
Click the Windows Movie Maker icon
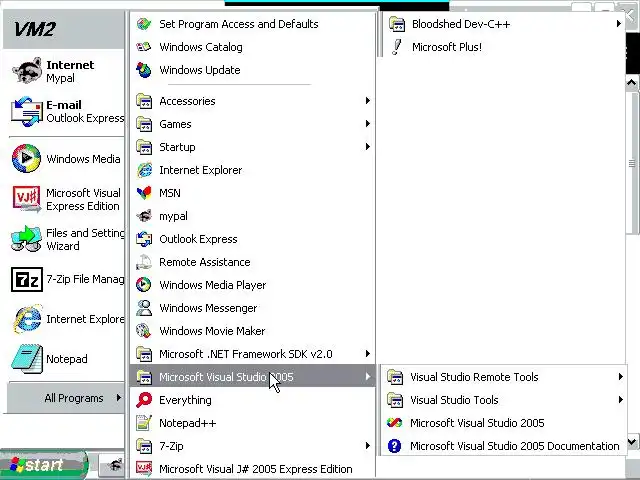tap(144, 331)
